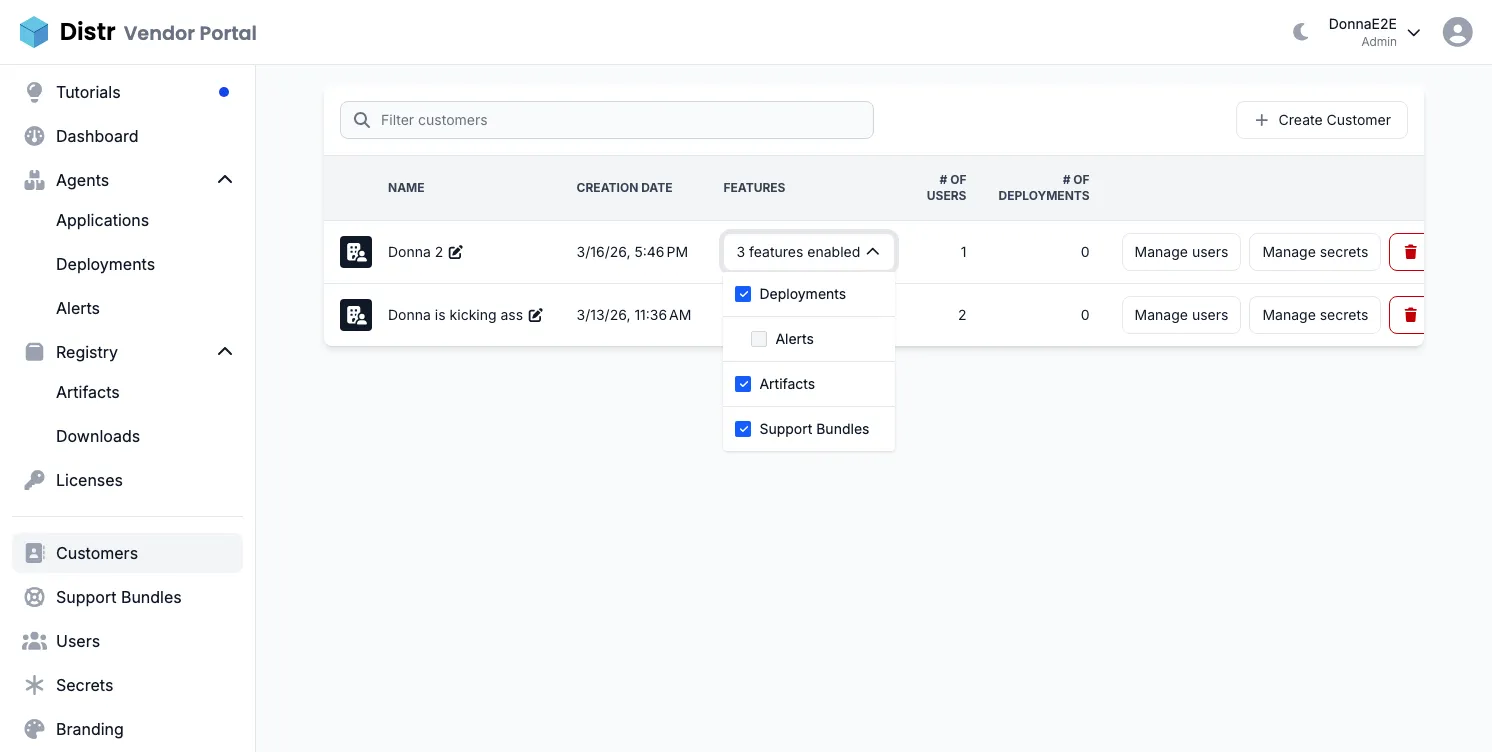Open the Registry section via its icon
Screen dimensions: 1492x752
(x=34, y=352)
